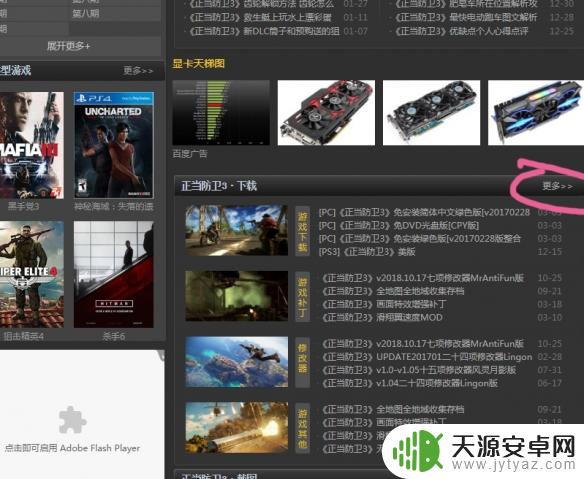Open the red-and-black graphics card image
The height and width of the screenshot is (479, 584).
[x=326, y=112]
